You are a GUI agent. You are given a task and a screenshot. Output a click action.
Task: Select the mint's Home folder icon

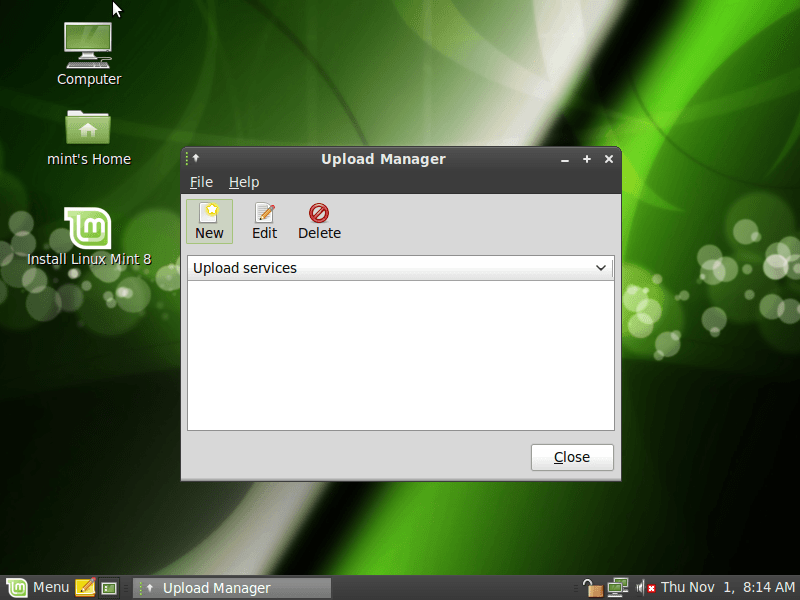89,138
